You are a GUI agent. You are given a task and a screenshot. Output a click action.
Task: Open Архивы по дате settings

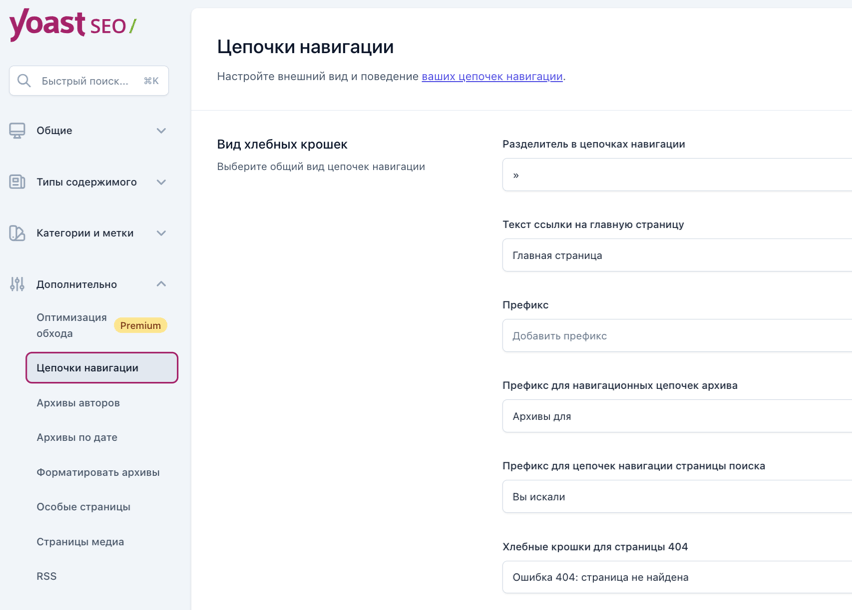pyautogui.click(x=77, y=438)
